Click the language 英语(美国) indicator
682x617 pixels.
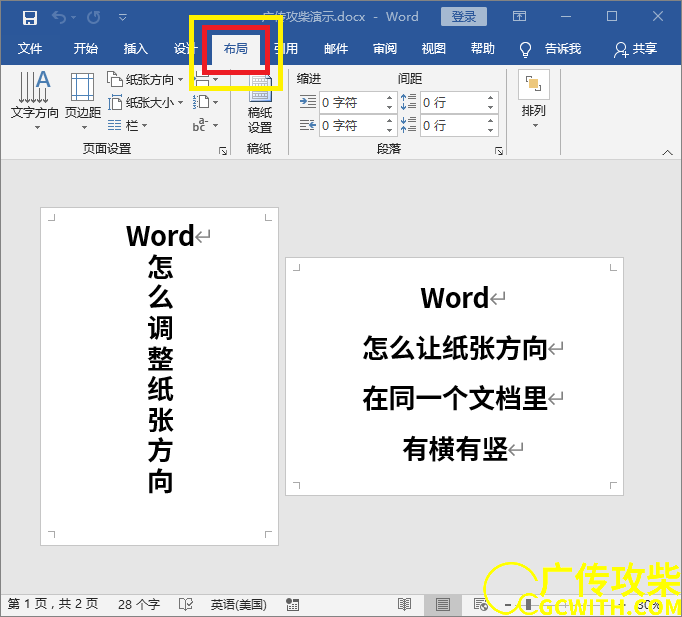pyautogui.click(x=238, y=604)
